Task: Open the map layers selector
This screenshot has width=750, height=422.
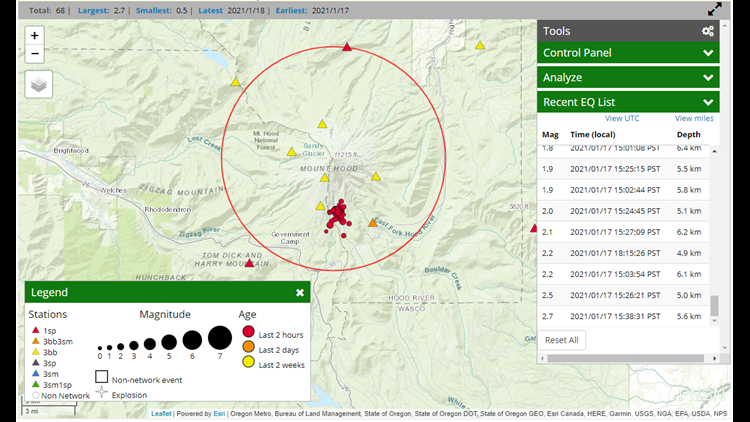Action: (39, 85)
